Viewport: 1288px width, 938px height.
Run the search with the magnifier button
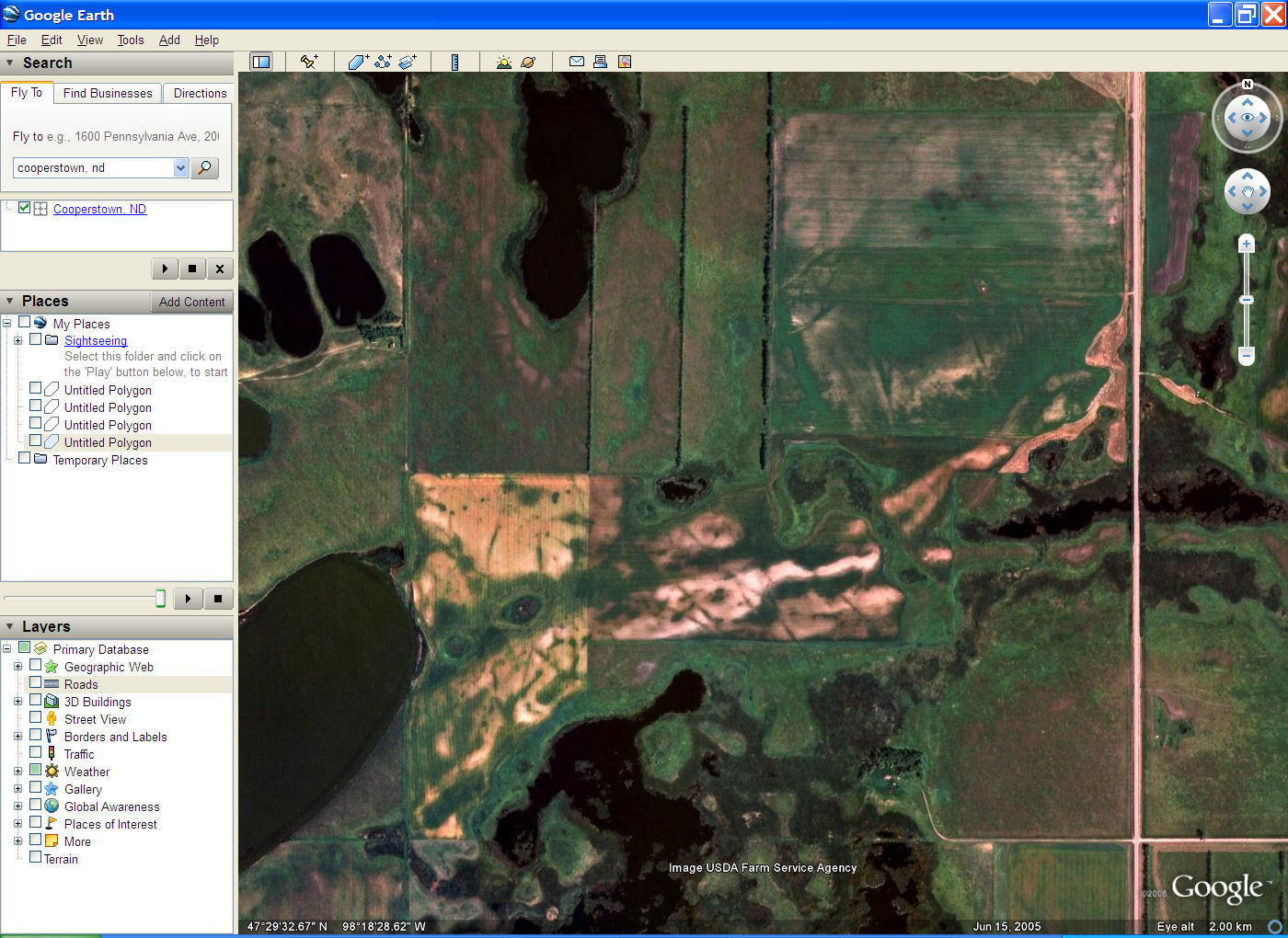(x=205, y=167)
